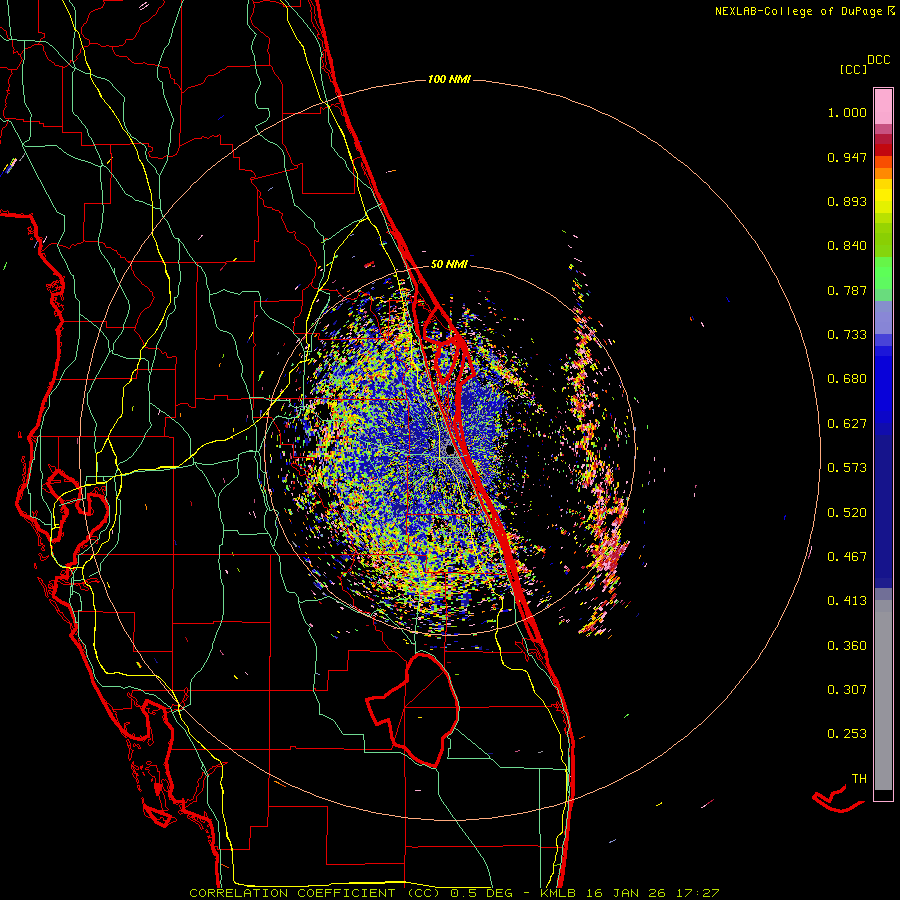Click the CORRELATION COEFFICIENT (CC) caption
900x900 pixels.
[315, 893]
